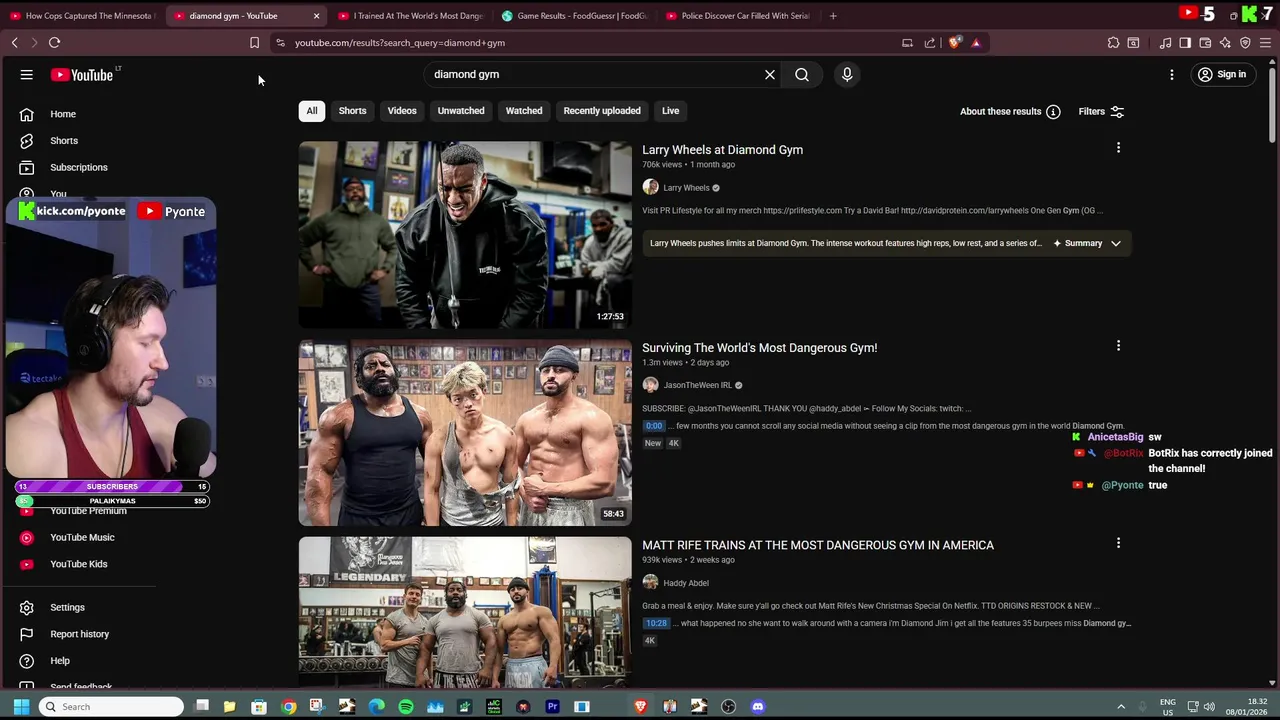The height and width of the screenshot is (720, 1280).
Task: Start voice search with the microphone
Action: pos(847,74)
